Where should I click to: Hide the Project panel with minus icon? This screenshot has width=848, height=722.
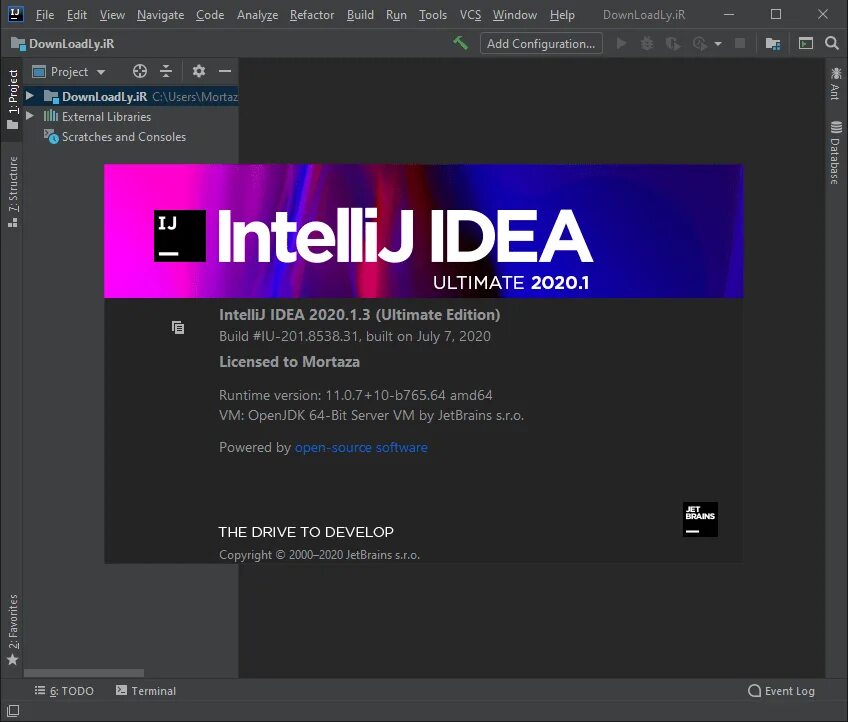(x=225, y=71)
